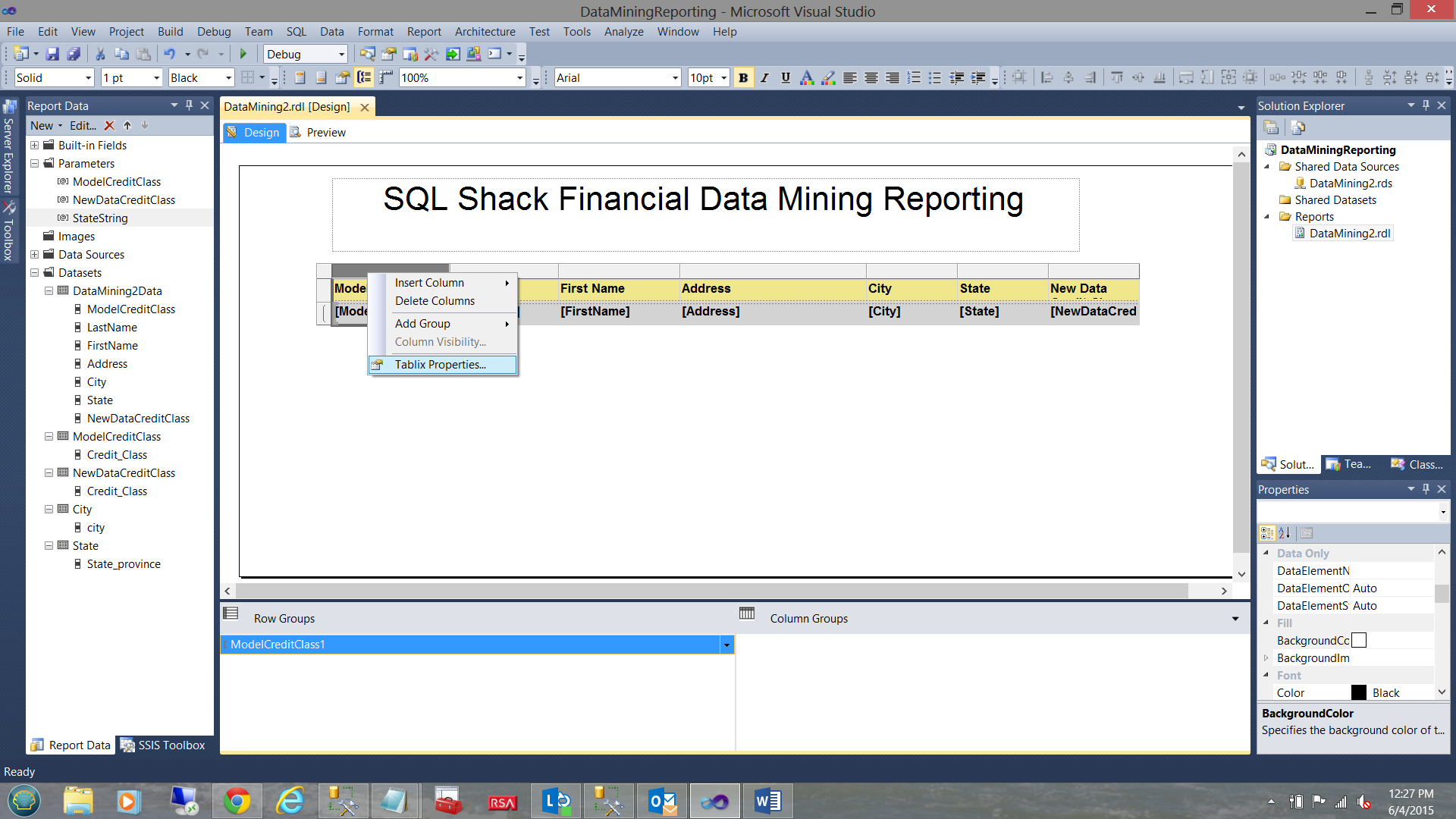Image resolution: width=1456 pixels, height=819 pixels.
Task: Toggle Underline formatting button
Action: (786, 77)
